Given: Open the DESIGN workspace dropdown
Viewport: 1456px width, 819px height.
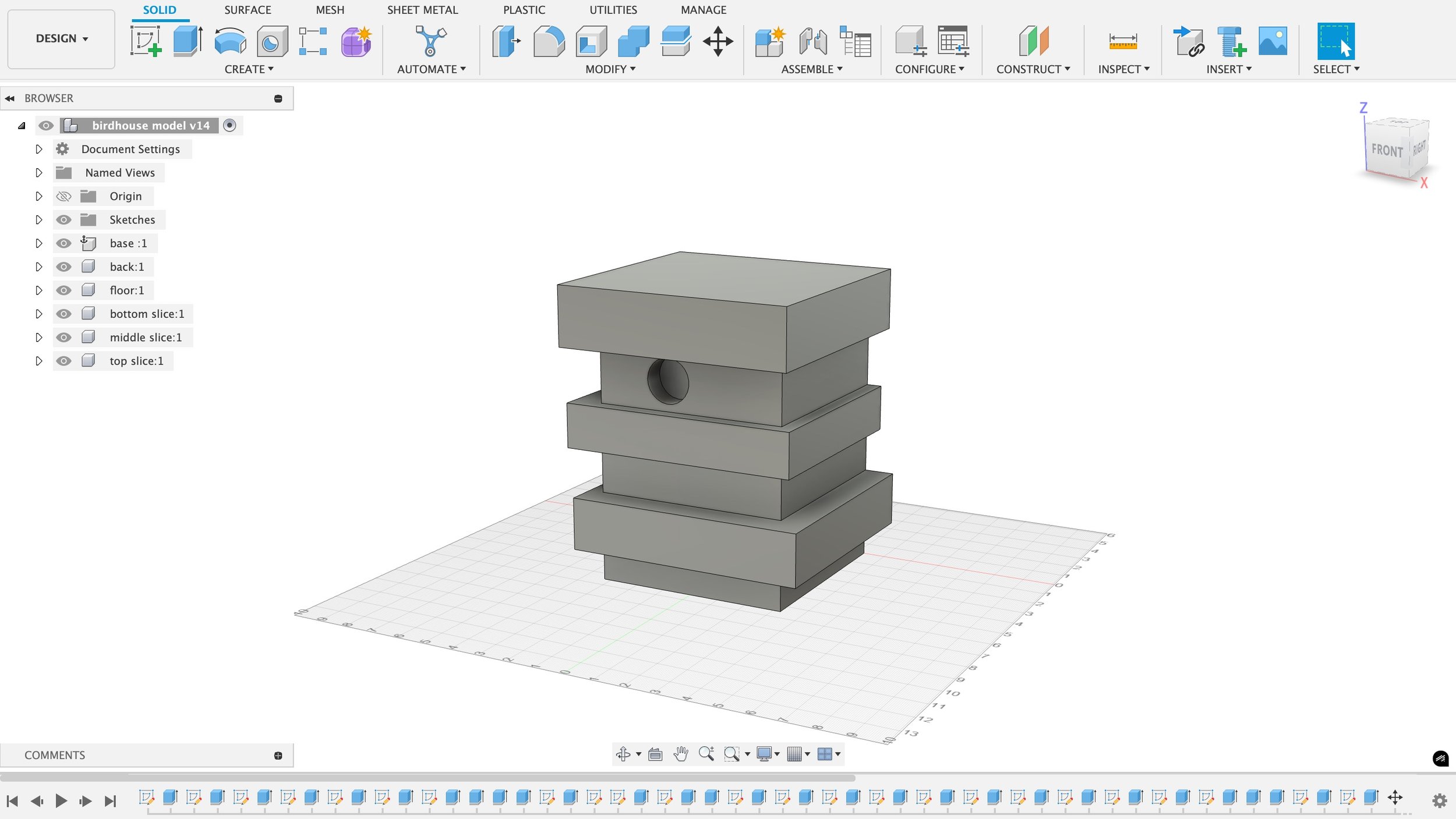Looking at the screenshot, I should [x=61, y=38].
